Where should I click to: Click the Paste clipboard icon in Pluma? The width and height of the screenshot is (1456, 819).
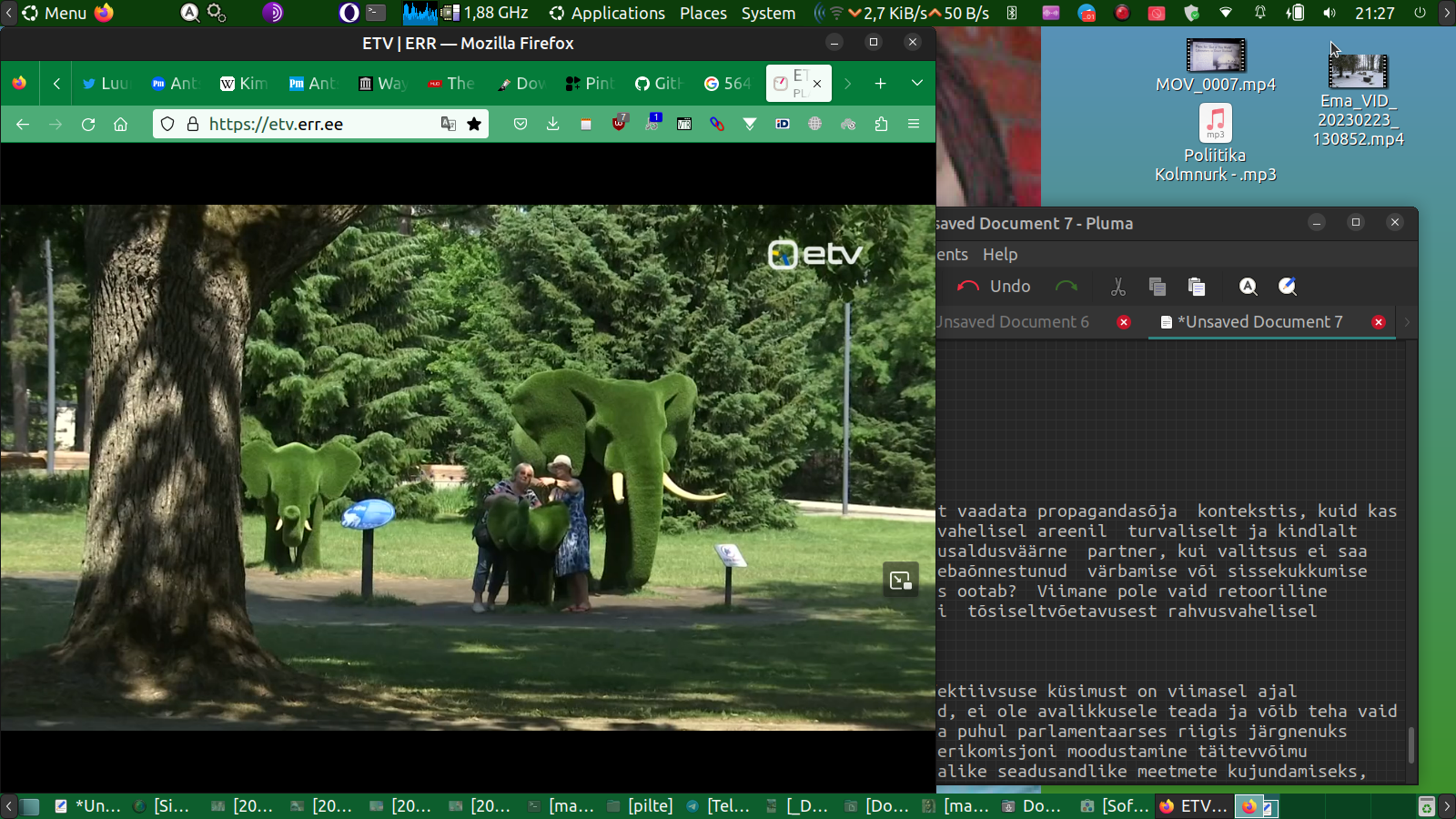[1197, 287]
